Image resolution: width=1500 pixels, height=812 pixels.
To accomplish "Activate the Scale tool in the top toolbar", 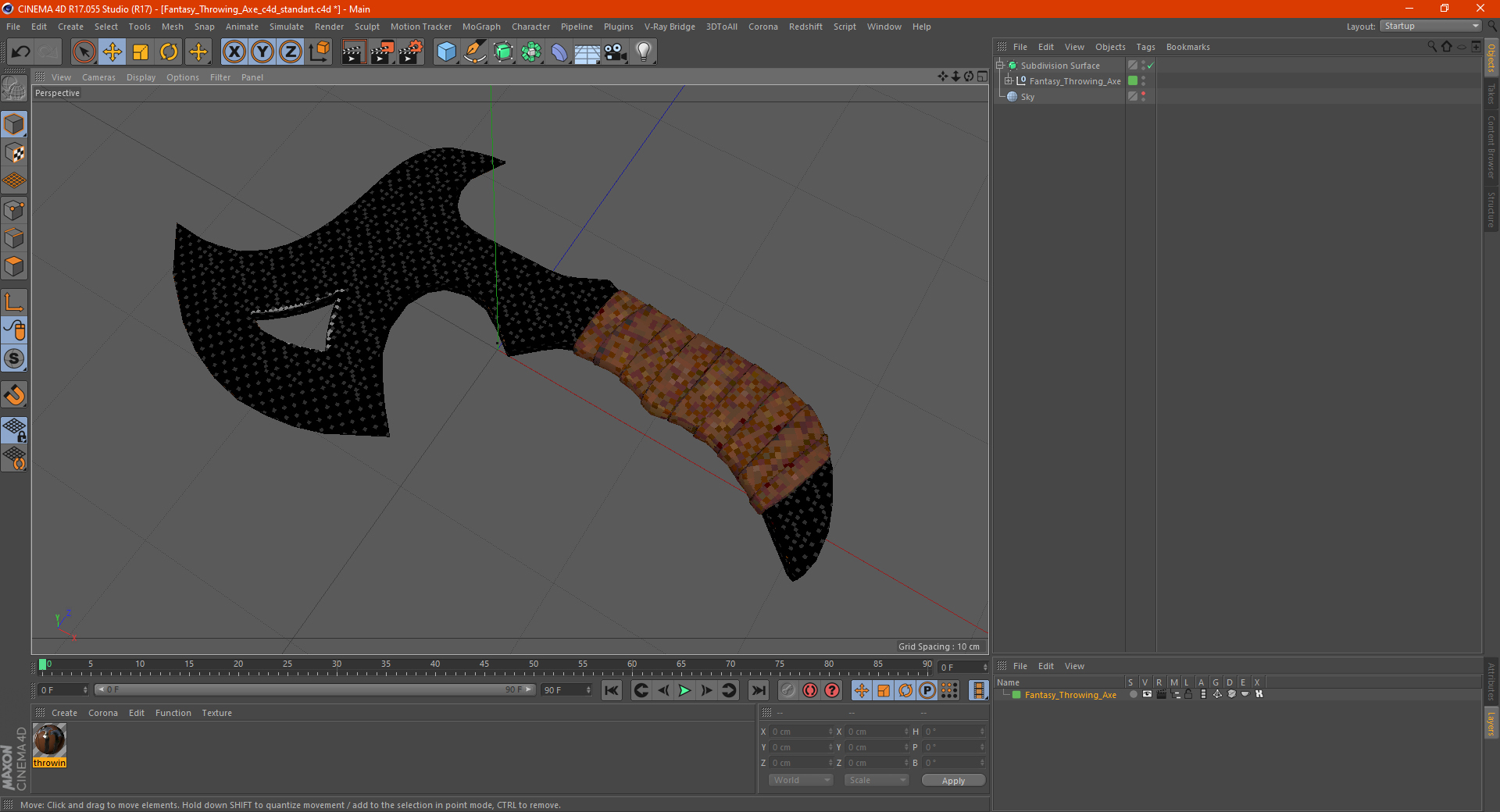I will tap(141, 52).
